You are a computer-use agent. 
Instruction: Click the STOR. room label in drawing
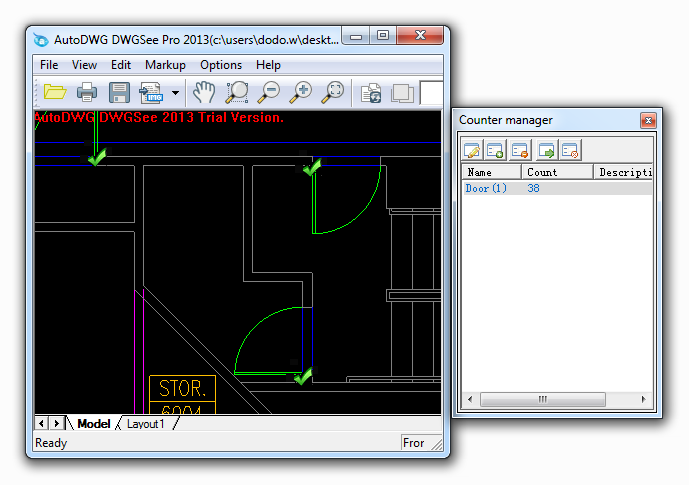[x=182, y=388]
